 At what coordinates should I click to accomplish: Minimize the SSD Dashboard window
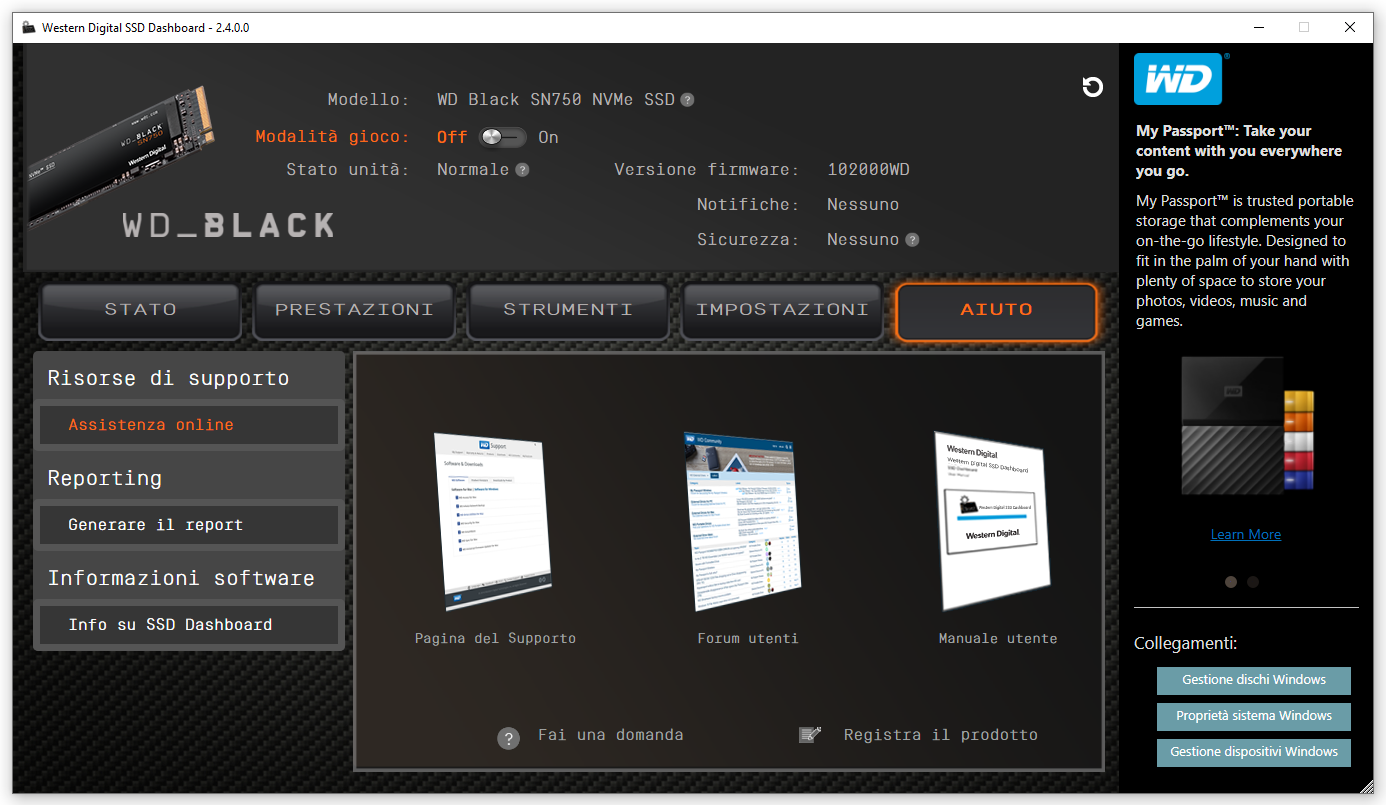click(1258, 28)
